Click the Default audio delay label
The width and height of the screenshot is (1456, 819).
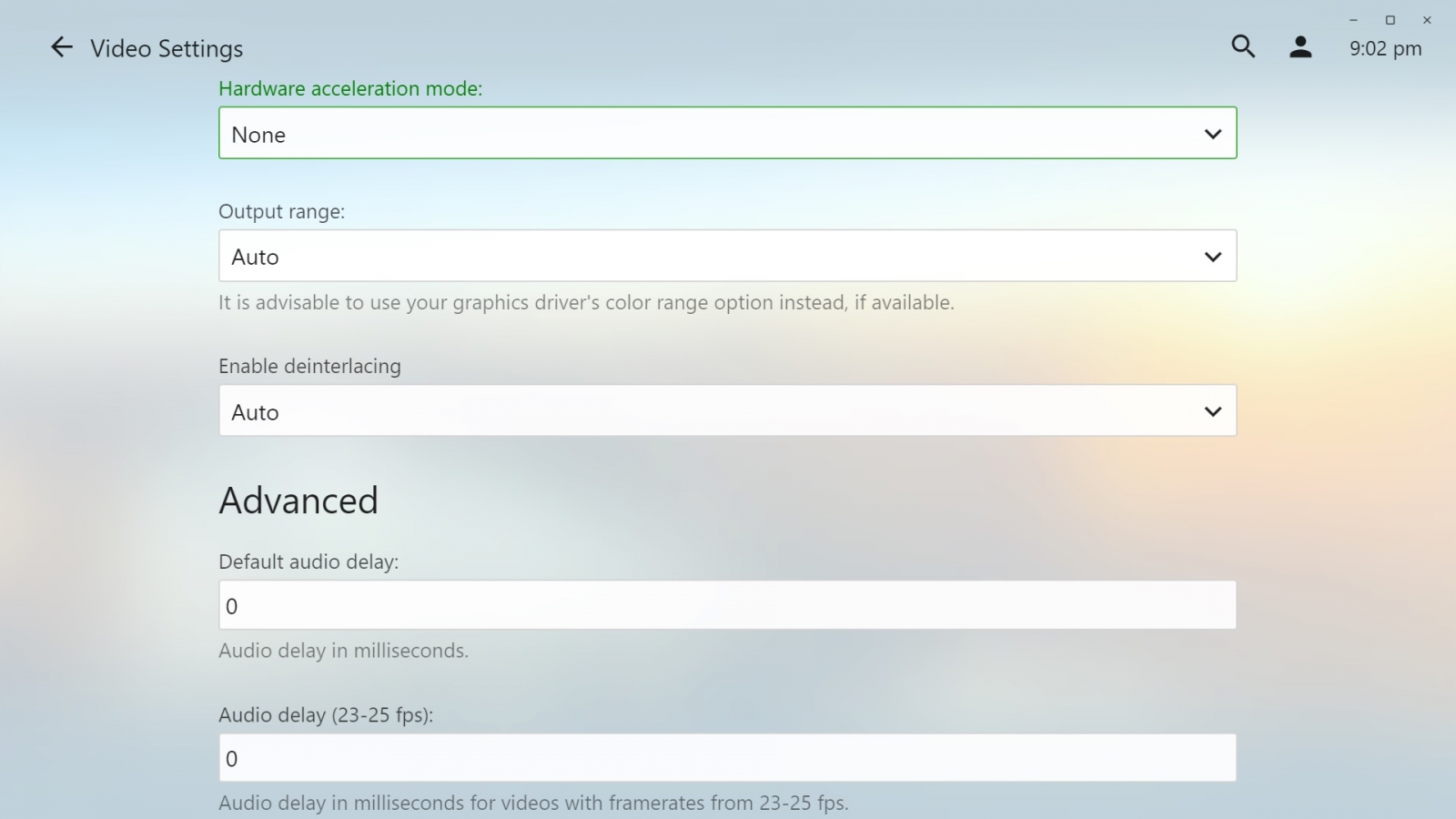[308, 561]
